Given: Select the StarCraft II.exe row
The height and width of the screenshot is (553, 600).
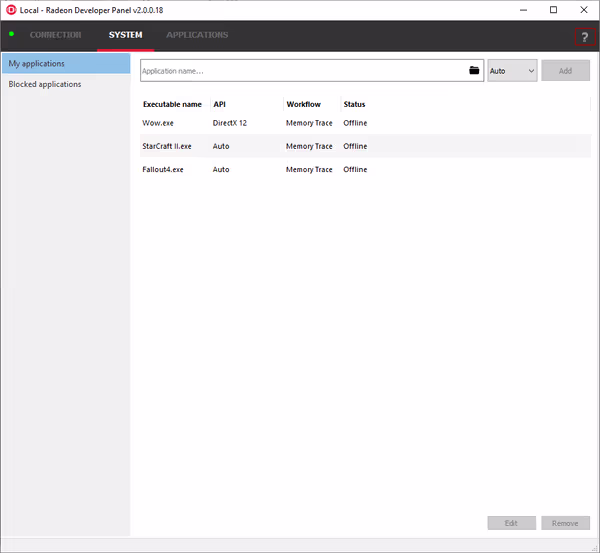Looking at the screenshot, I should [x=365, y=146].
